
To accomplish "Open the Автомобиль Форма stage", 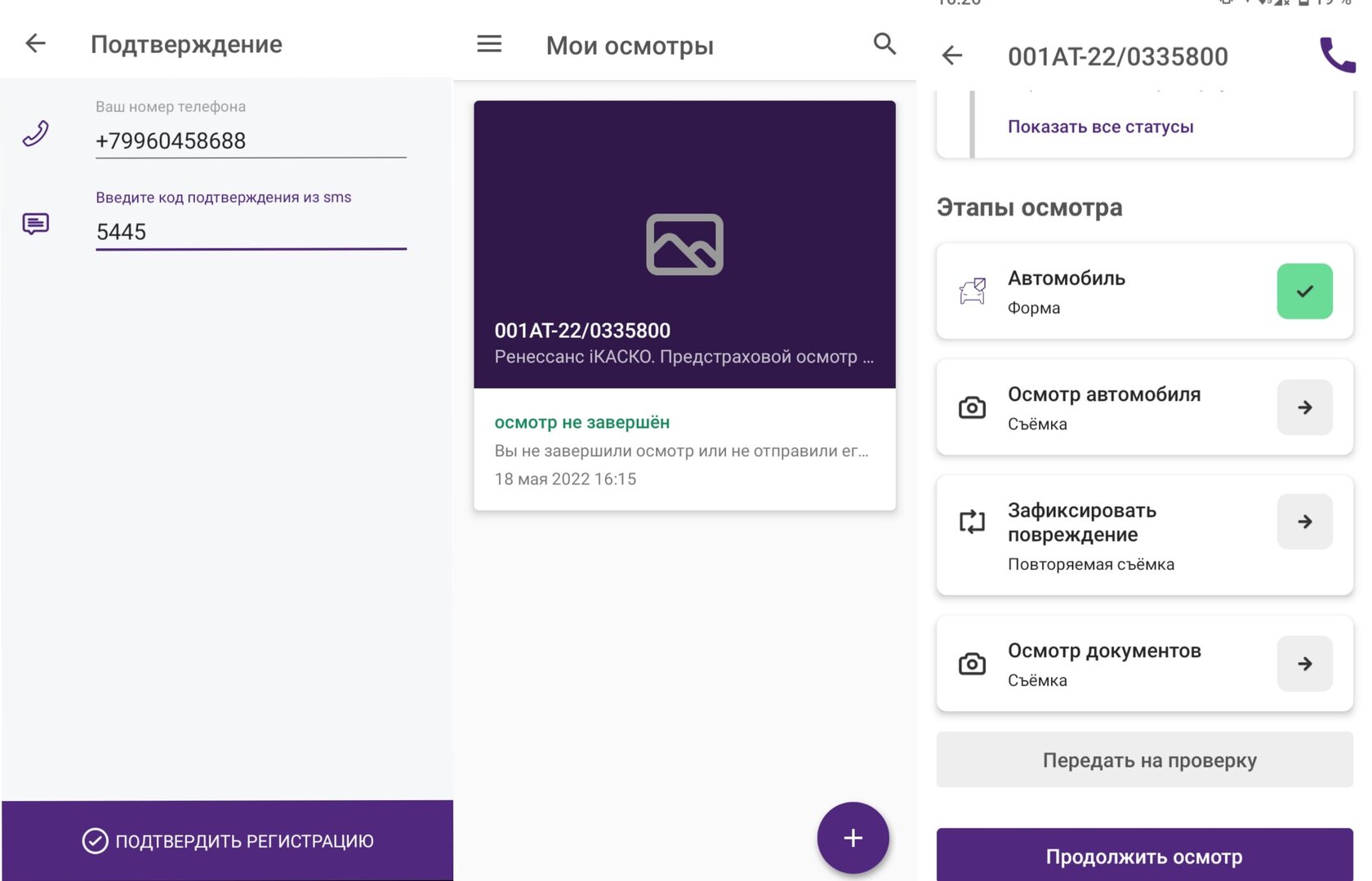I will 1144,291.
